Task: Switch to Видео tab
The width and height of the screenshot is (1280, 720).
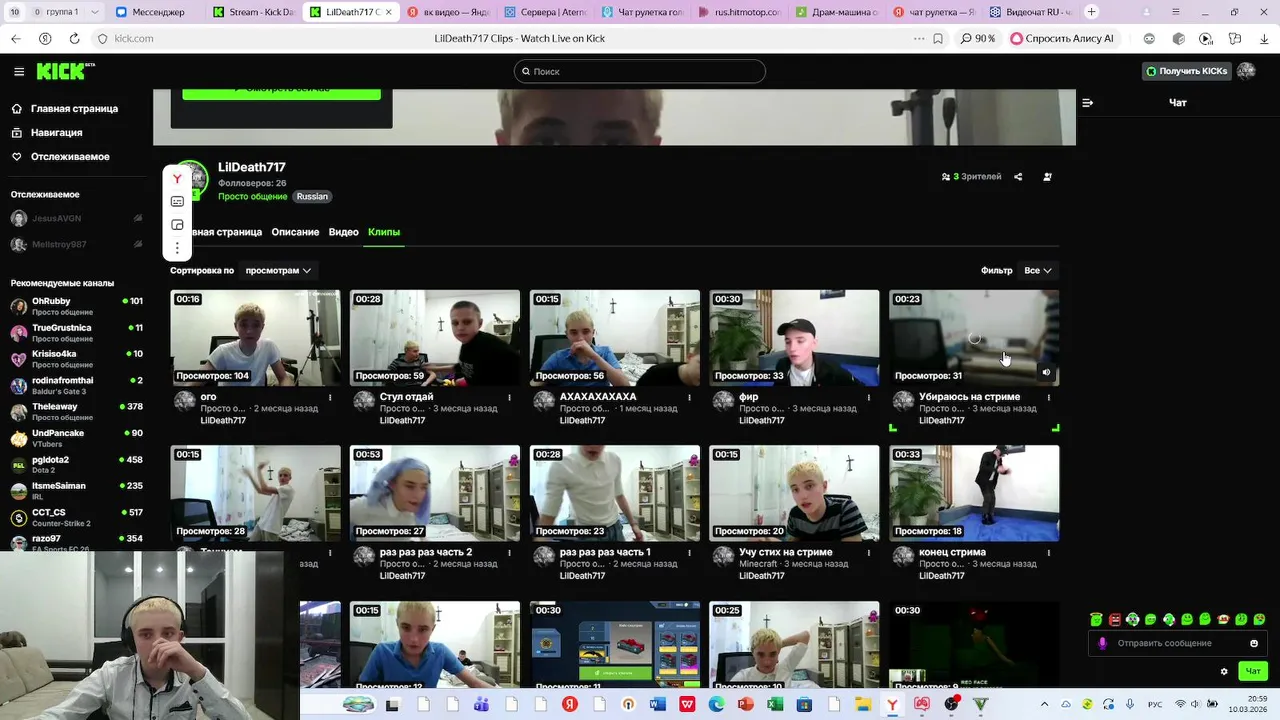Action: pyautogui.click(x=343, y=232)
